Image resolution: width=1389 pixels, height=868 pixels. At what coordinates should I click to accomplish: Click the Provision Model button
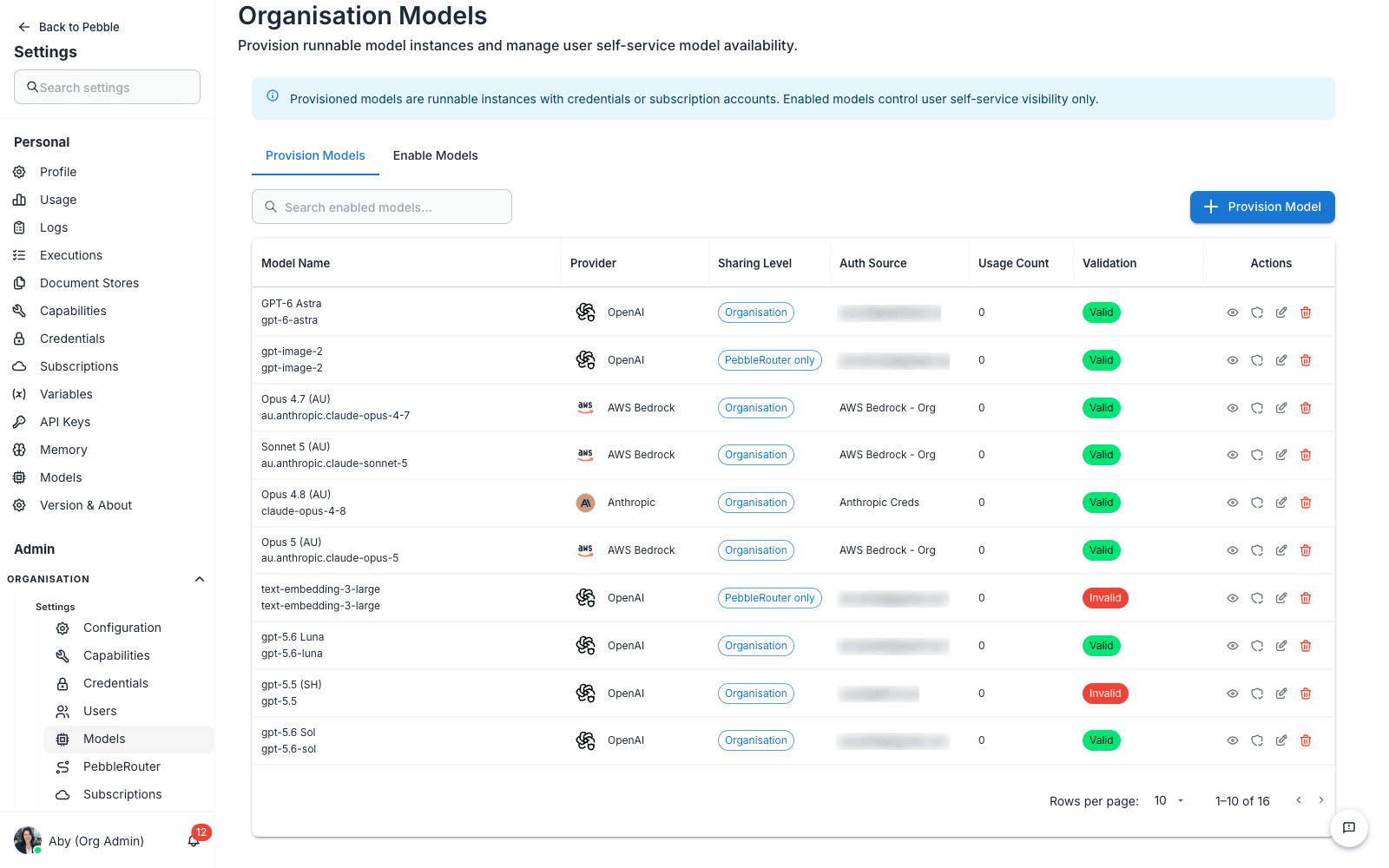[1262, 207]
